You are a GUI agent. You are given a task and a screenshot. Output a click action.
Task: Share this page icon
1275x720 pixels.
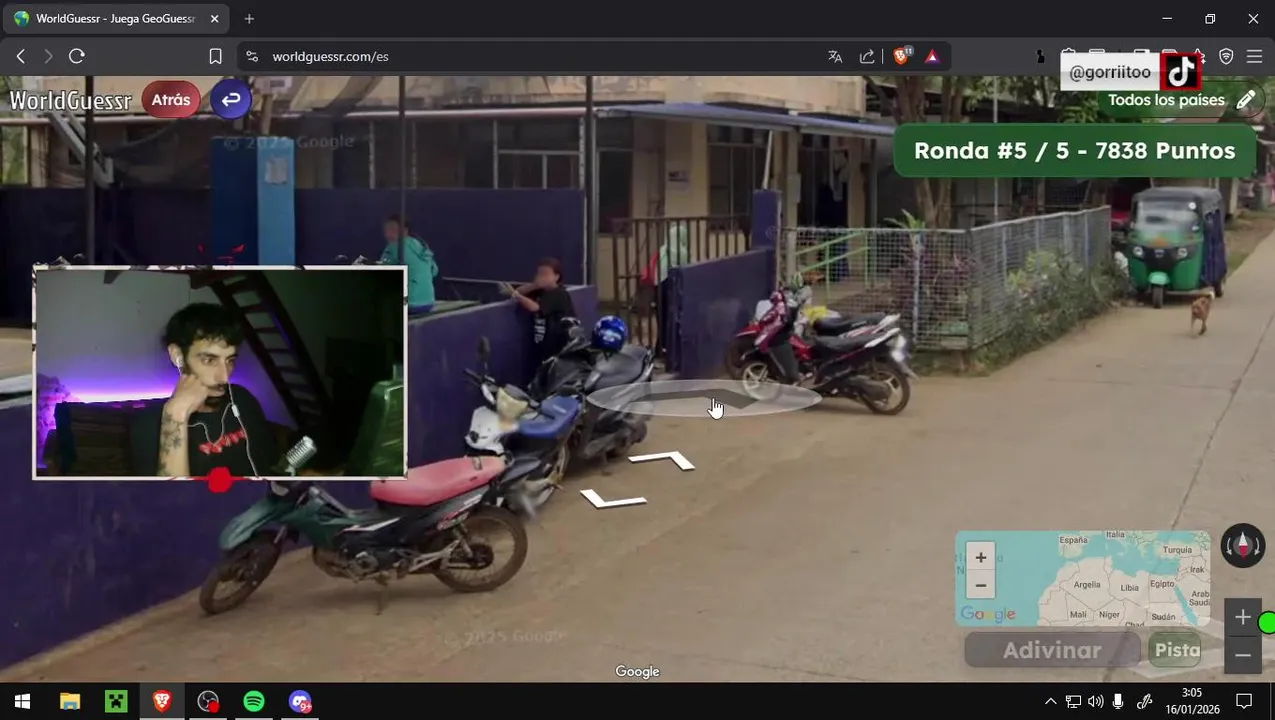tap(867, 56)
